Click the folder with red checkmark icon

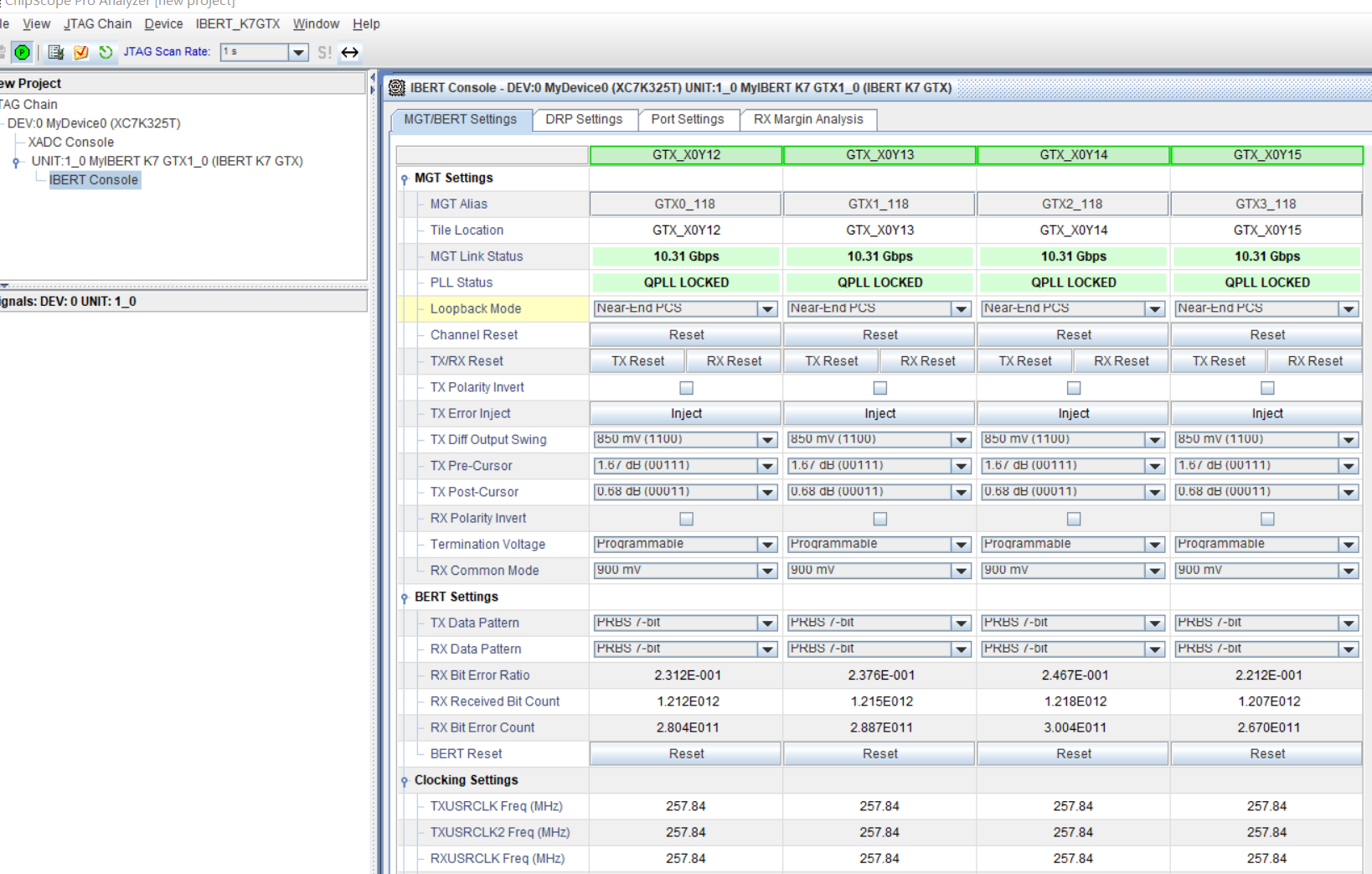click(x=81, y=52)
